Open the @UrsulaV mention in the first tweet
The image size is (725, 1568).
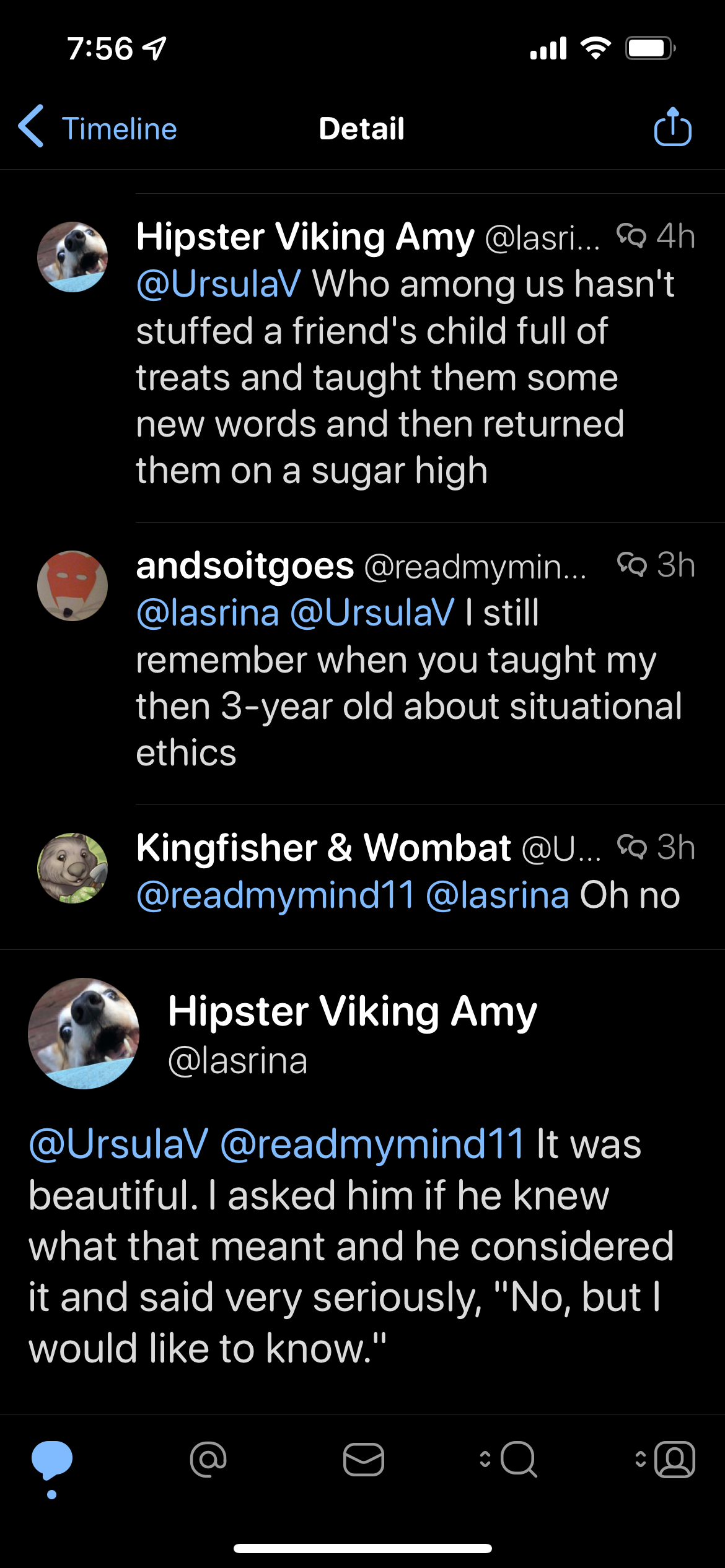pyautogui.click(x=218, y=284)
